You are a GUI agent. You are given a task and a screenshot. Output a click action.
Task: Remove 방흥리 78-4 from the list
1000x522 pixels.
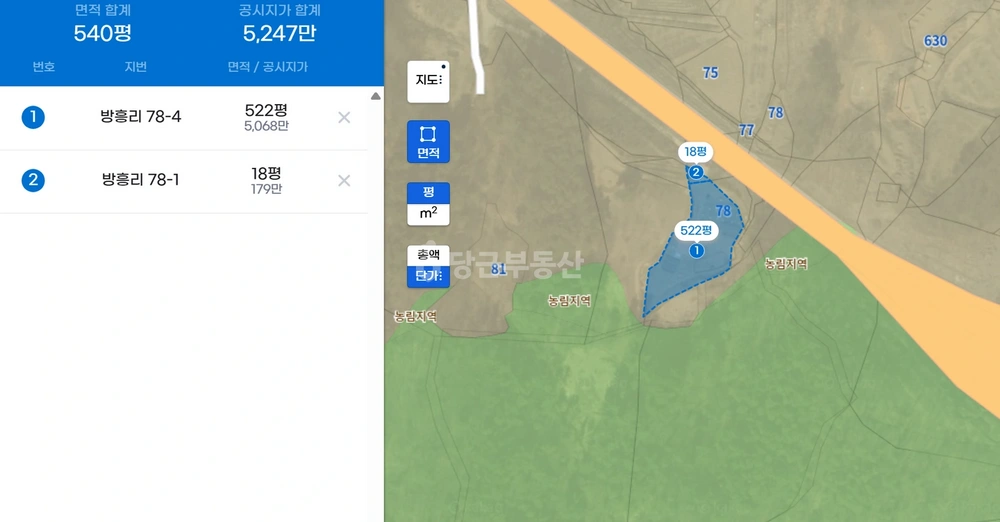[x=344, y=117]
